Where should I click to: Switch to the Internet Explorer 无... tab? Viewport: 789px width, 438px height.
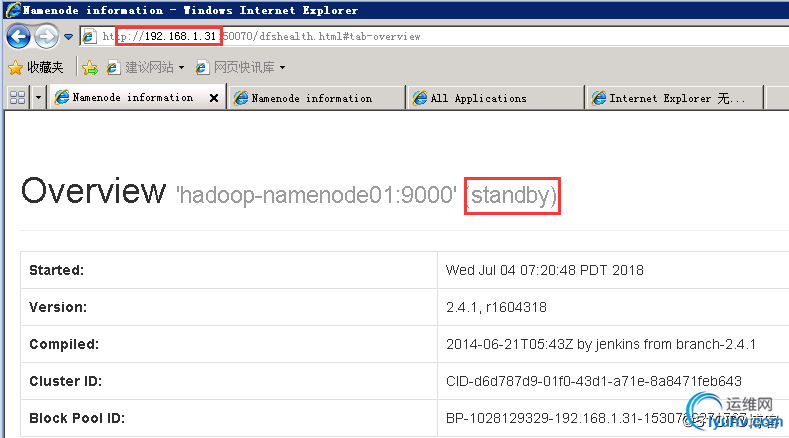click(674, 98)
